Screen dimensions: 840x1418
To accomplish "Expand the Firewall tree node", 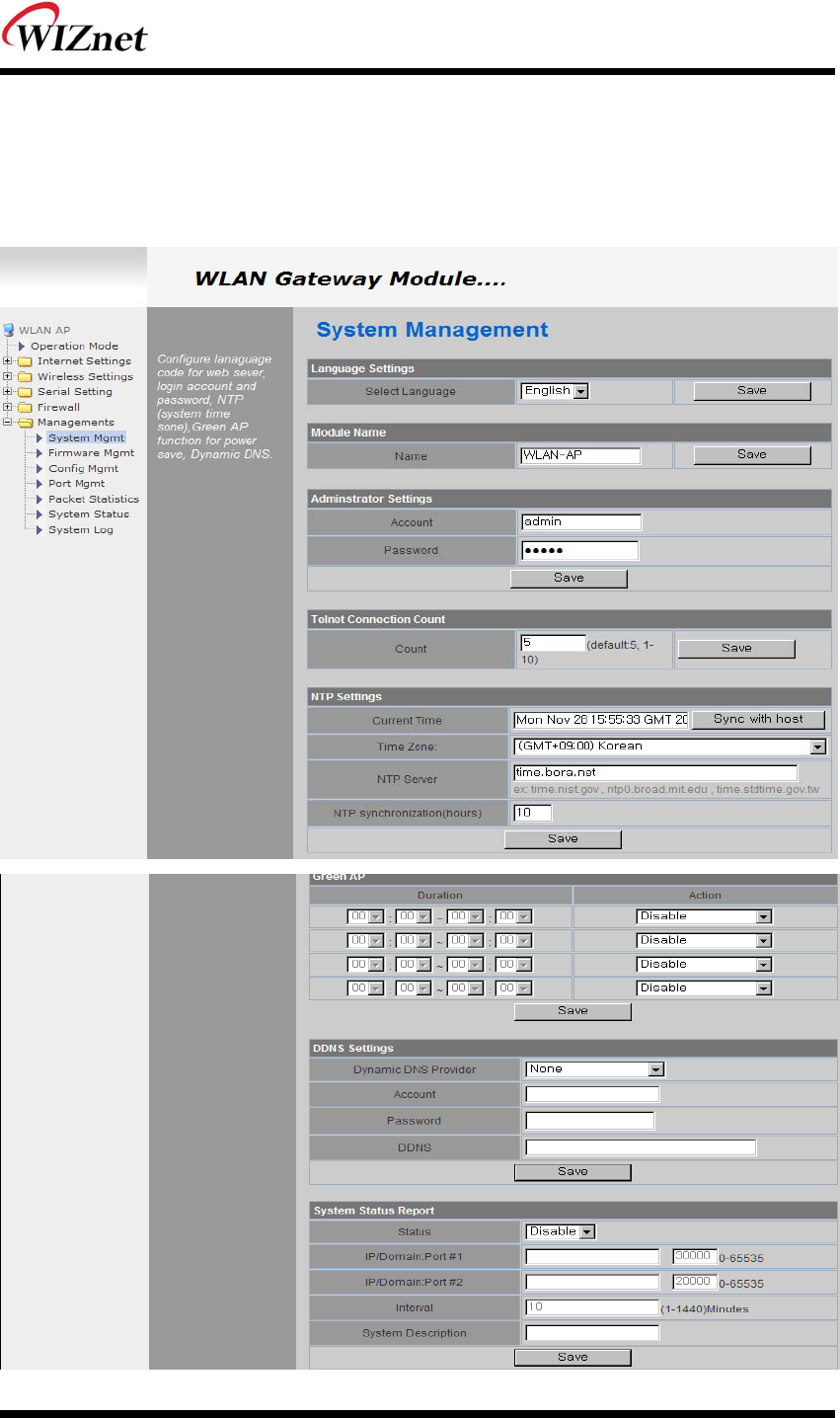I will [x=8, y=407].
